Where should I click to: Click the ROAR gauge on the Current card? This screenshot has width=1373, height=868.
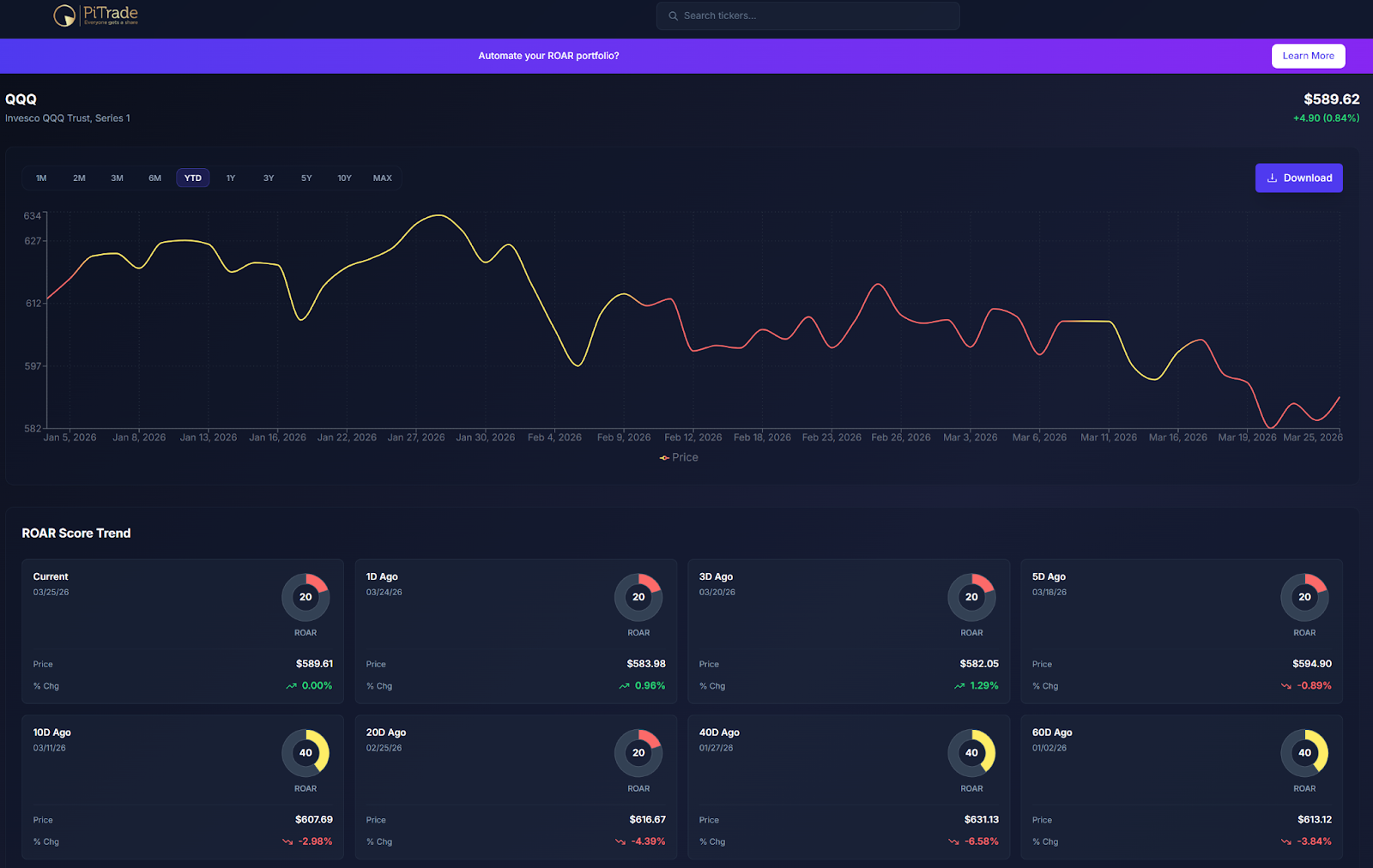pos(305,597)
